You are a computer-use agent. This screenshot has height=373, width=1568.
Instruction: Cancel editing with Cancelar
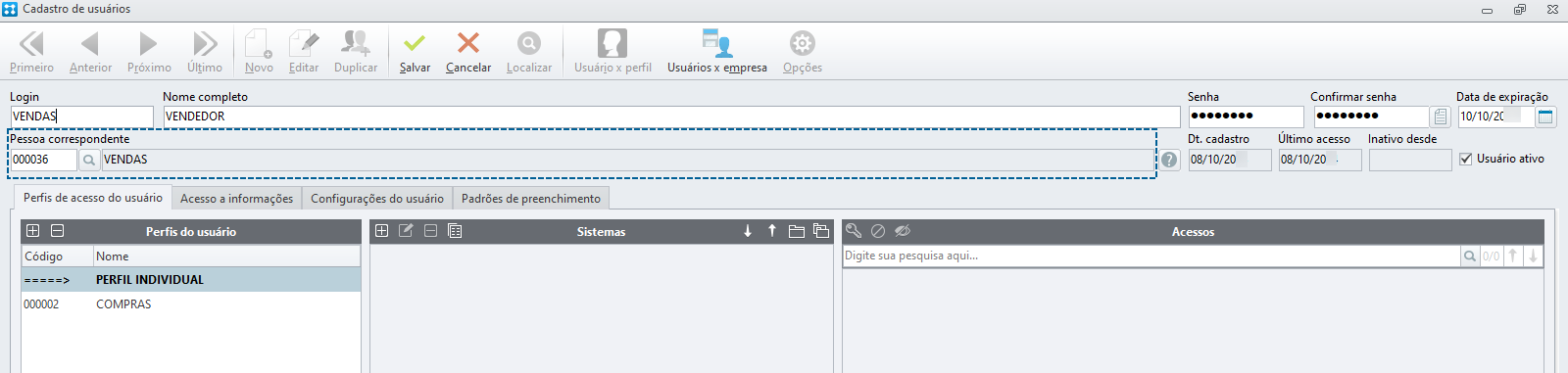[x=468, y=52]
